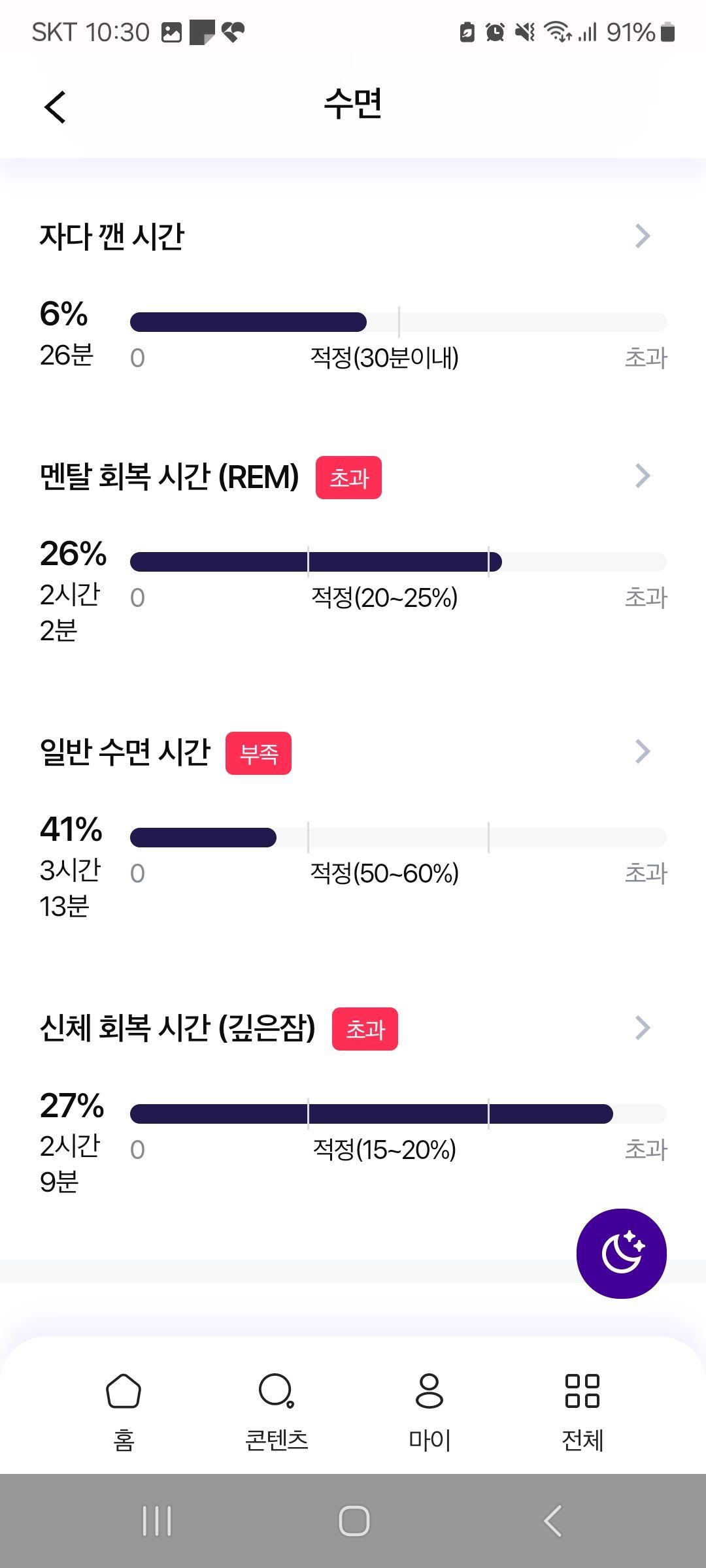Expand 일반 수면 시간 chevron
The width and height of the screenshot is (706, 1568).
tap(643, 752)
